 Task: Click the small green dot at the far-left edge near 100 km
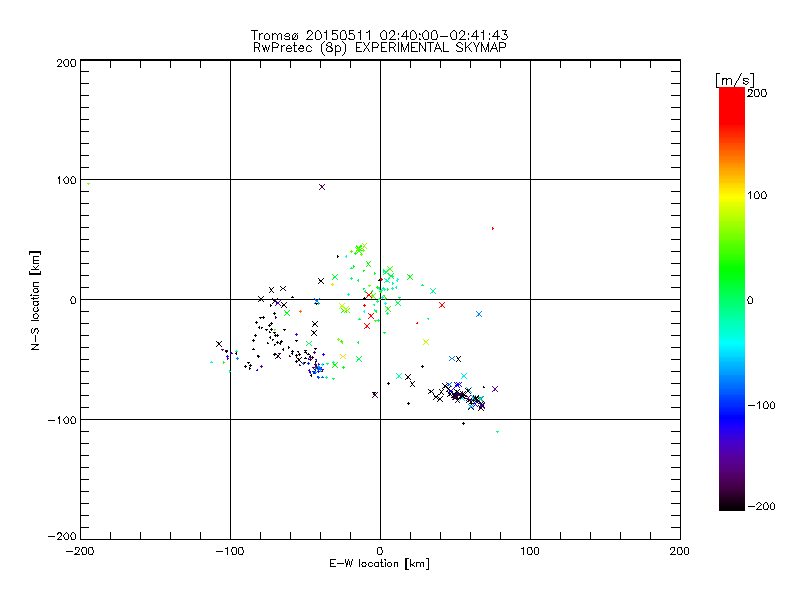pos(88,184)
